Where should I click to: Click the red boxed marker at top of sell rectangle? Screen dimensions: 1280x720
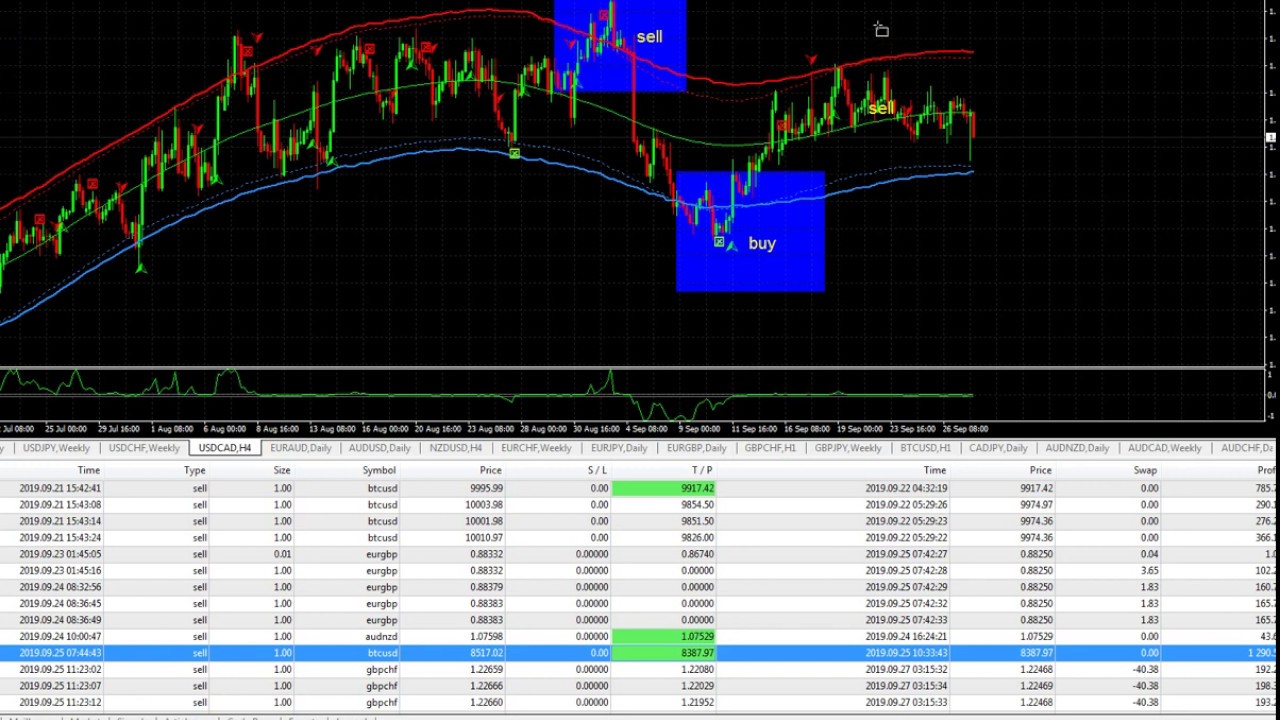(605, 15)
